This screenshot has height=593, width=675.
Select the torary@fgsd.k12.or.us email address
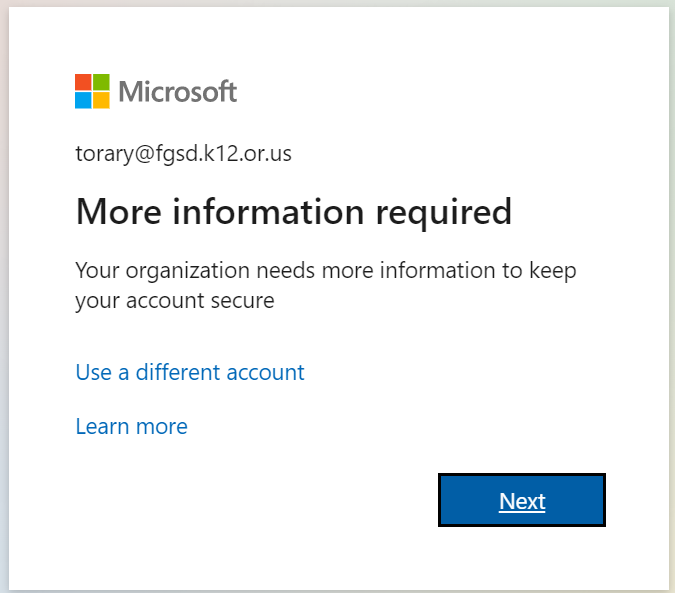pos(183,154)
